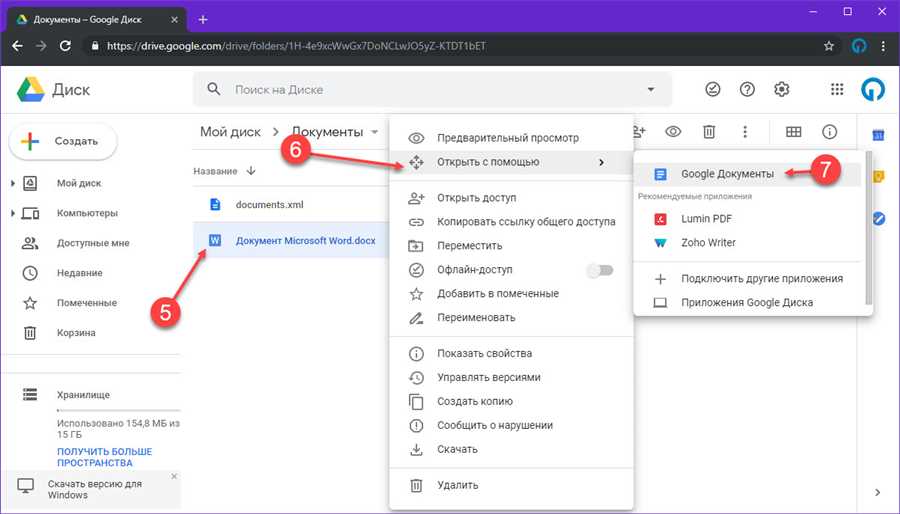Select Приложения Google Диска
Image resolution: width=900 pixels, height=514 pixels.
click(748, 302)
